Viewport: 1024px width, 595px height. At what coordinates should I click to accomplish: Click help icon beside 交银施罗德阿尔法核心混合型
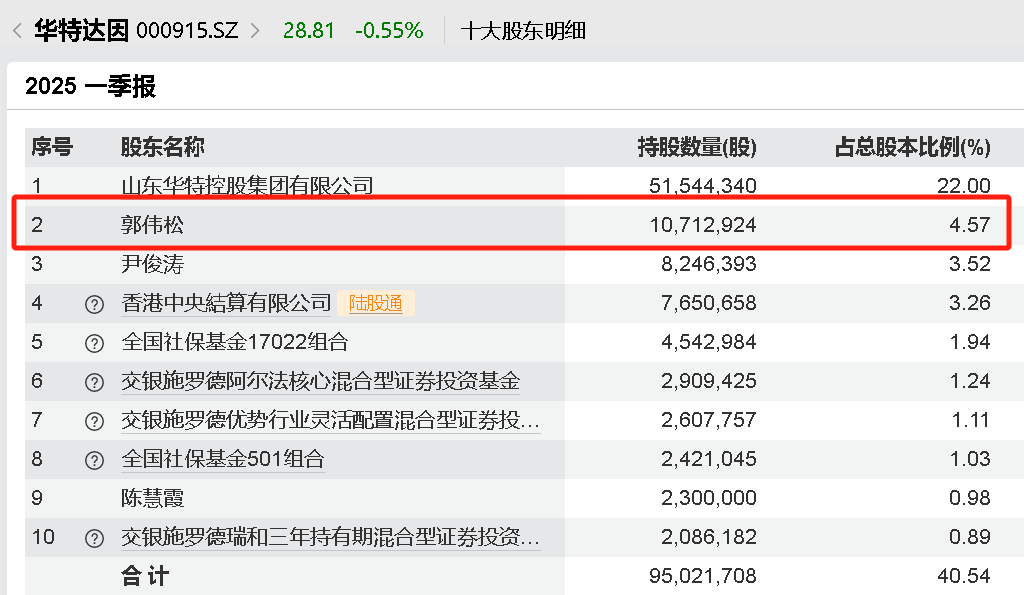(94, 382)
